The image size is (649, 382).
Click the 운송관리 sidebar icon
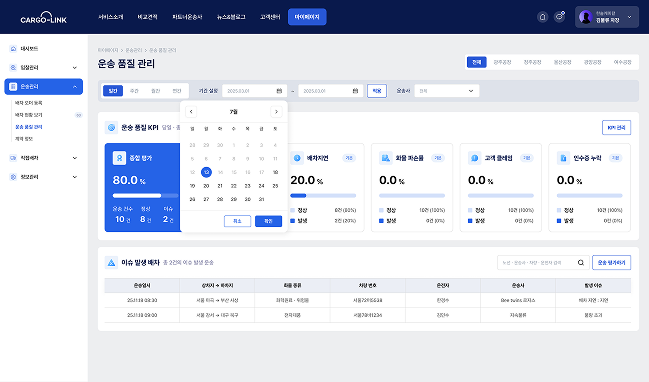(13, 86)
